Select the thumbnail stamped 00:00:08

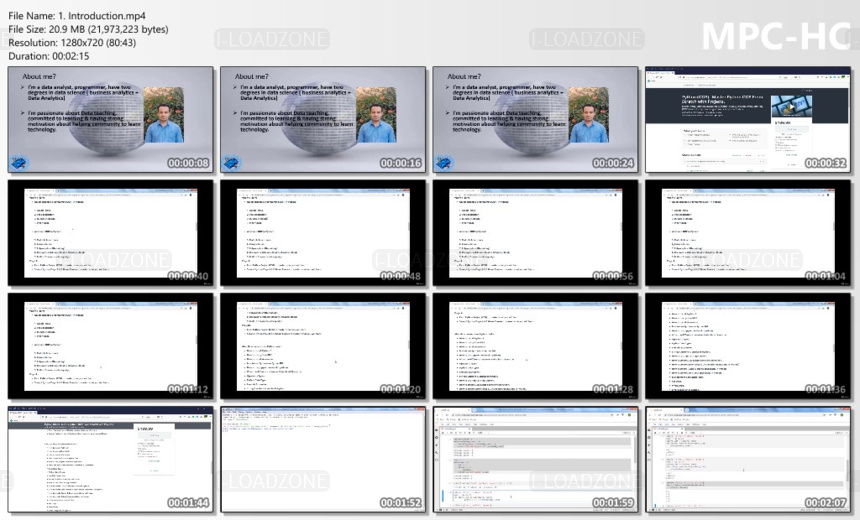coord(110,120)
